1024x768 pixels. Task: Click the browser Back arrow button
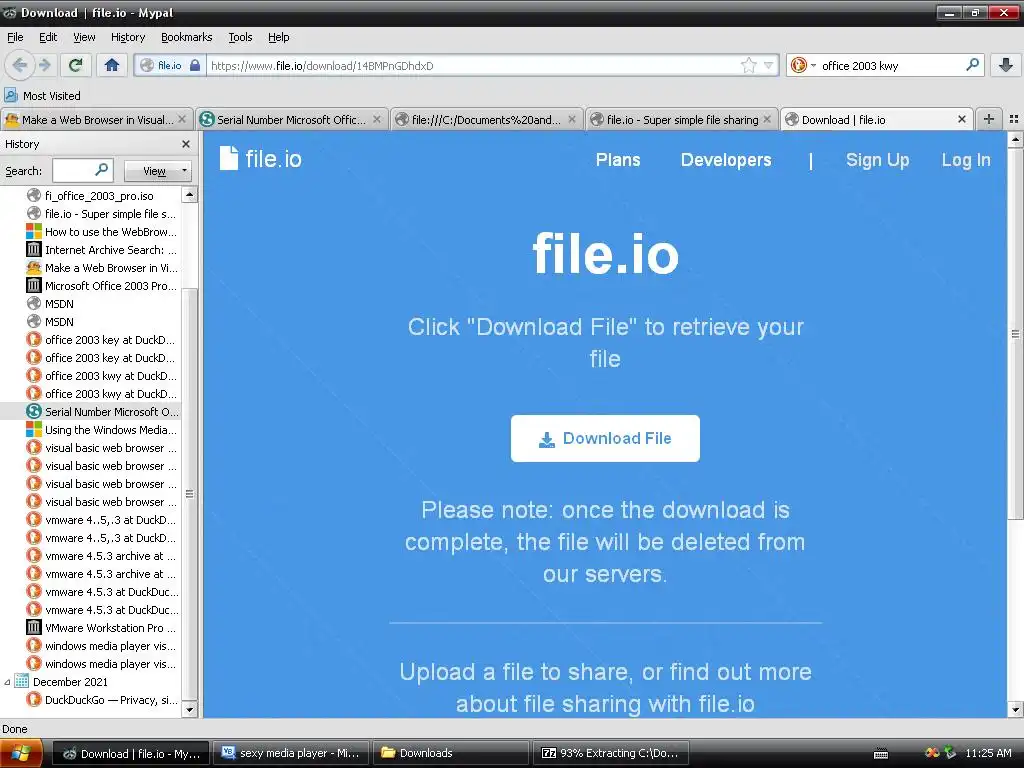[x=20, y=65]
